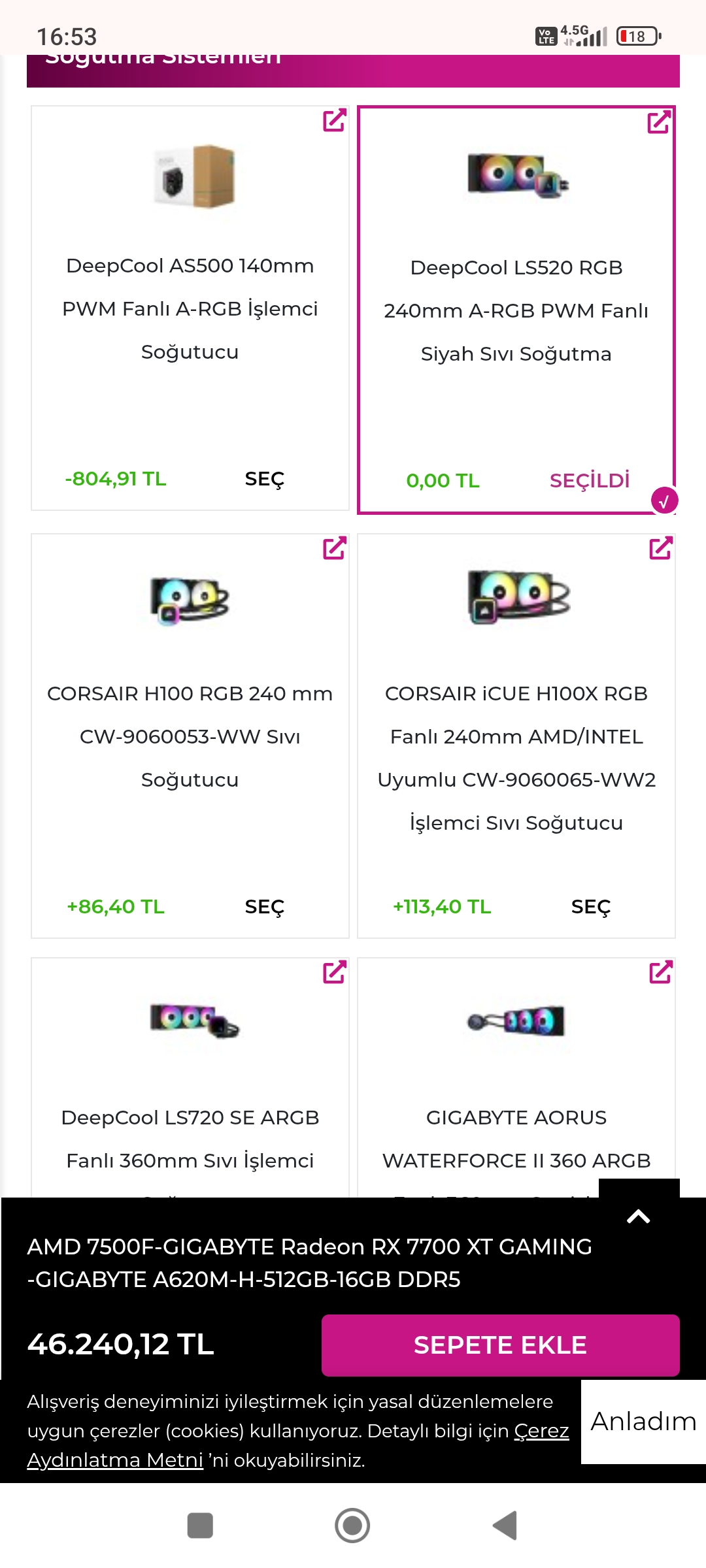Tap the DeepCool LS520 product thumbnail

click(517, 175)
